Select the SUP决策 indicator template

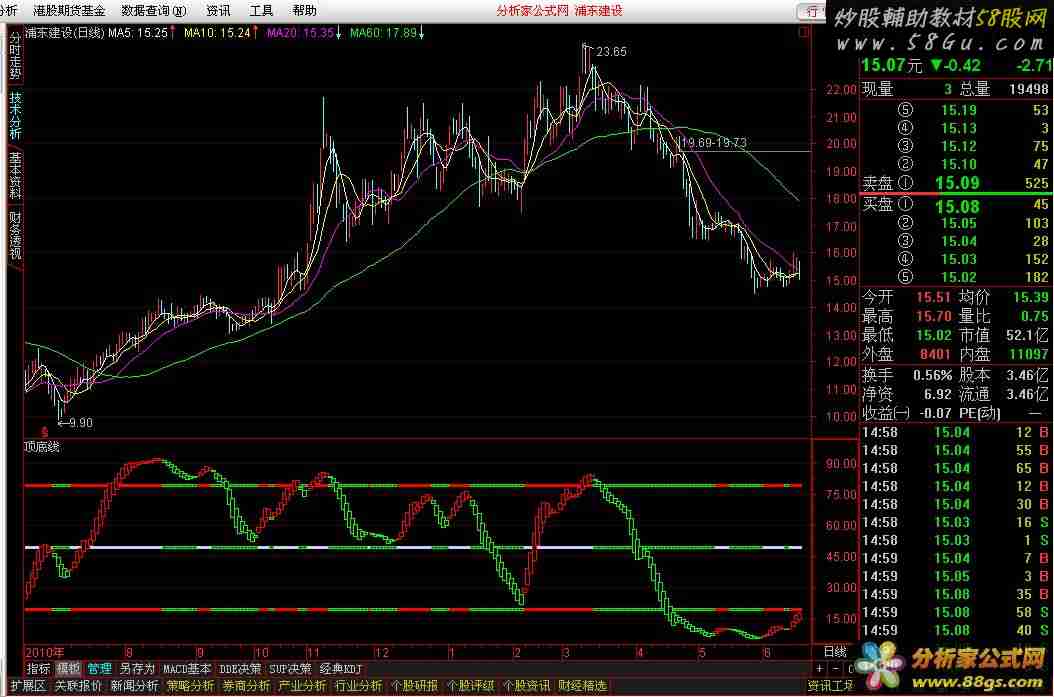coord(290,669)
